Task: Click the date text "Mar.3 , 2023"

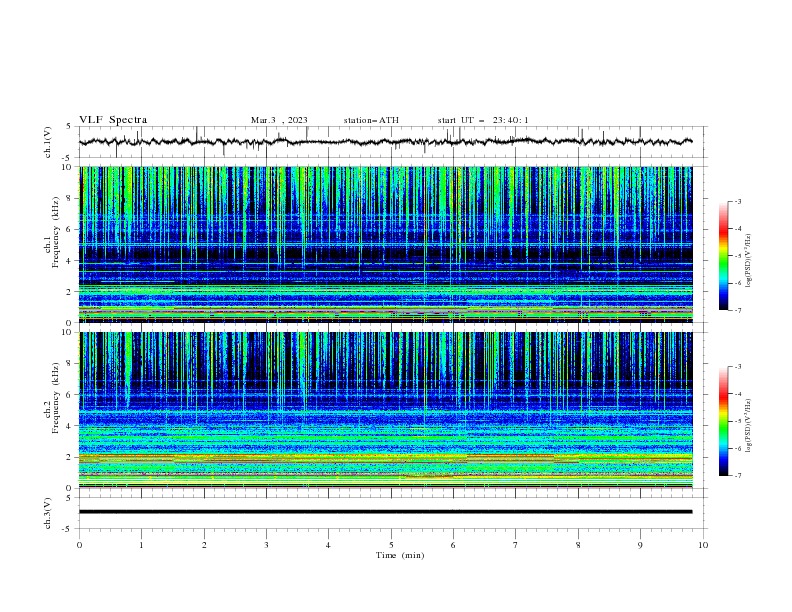Action: (279, 120)
